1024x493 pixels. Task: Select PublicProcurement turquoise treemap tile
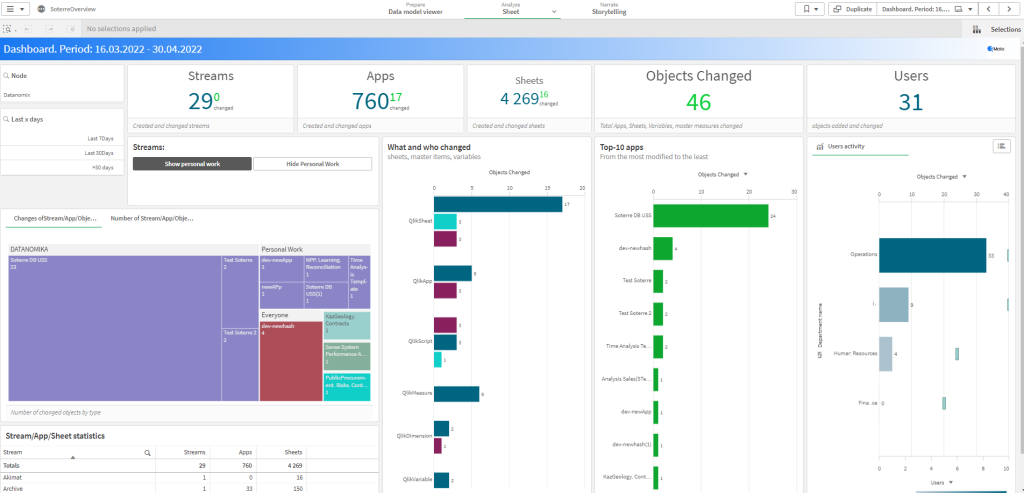[346, 387]
